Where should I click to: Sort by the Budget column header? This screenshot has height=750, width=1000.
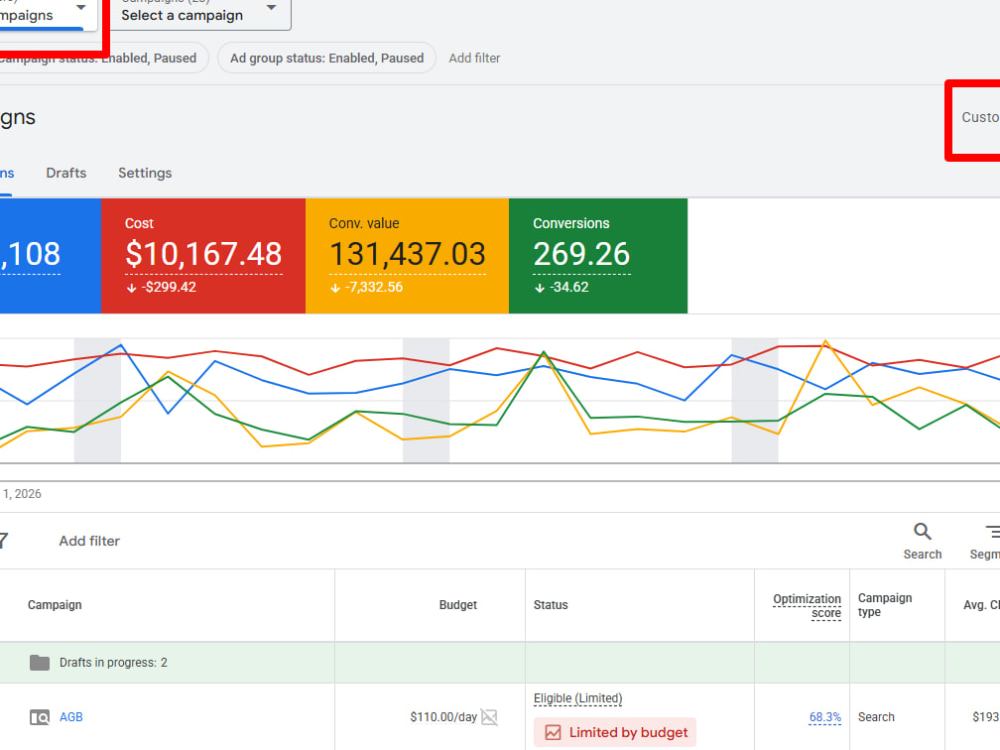[458, 605]
